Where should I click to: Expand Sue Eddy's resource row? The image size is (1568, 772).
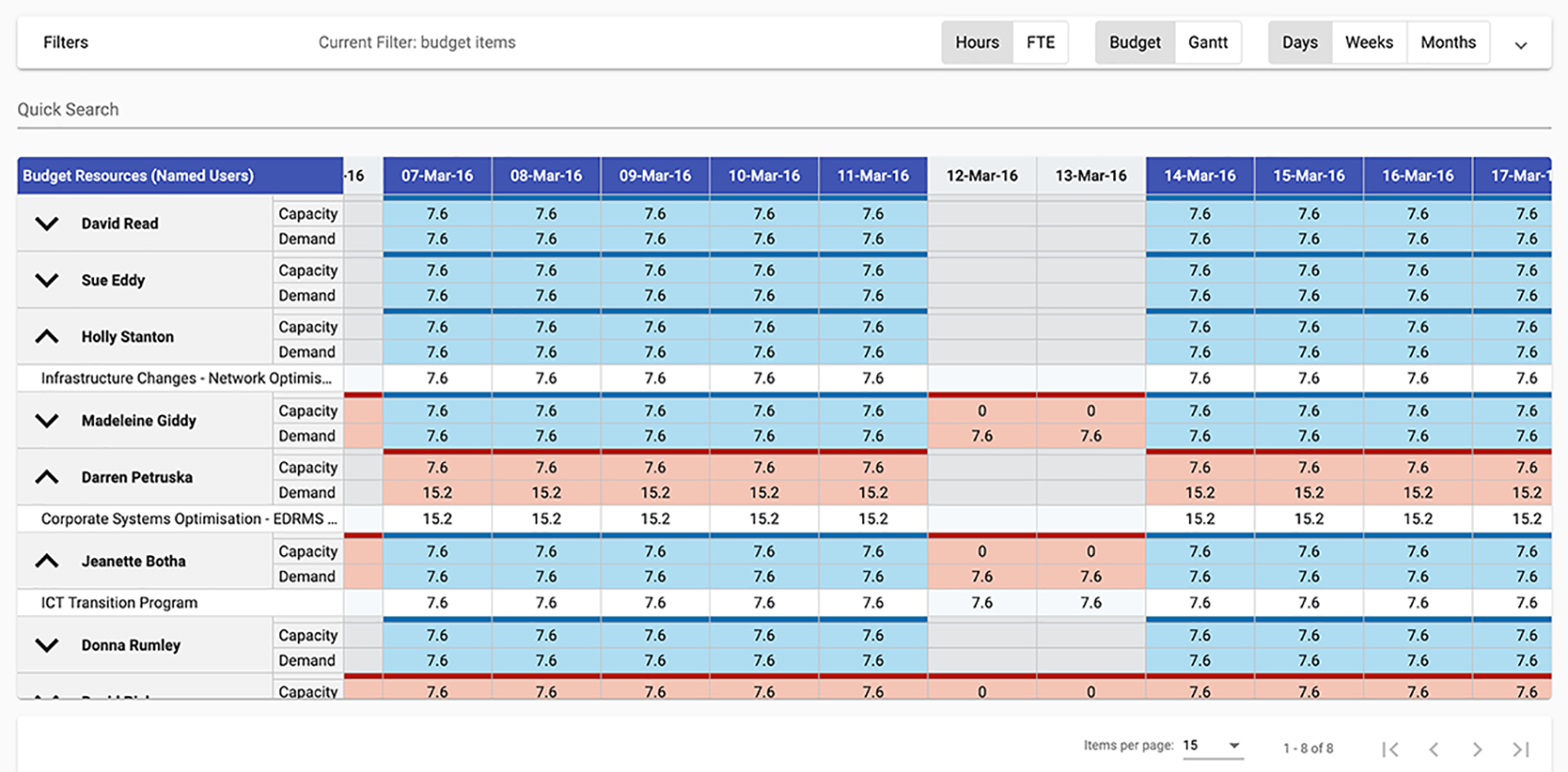pos(47,280)
